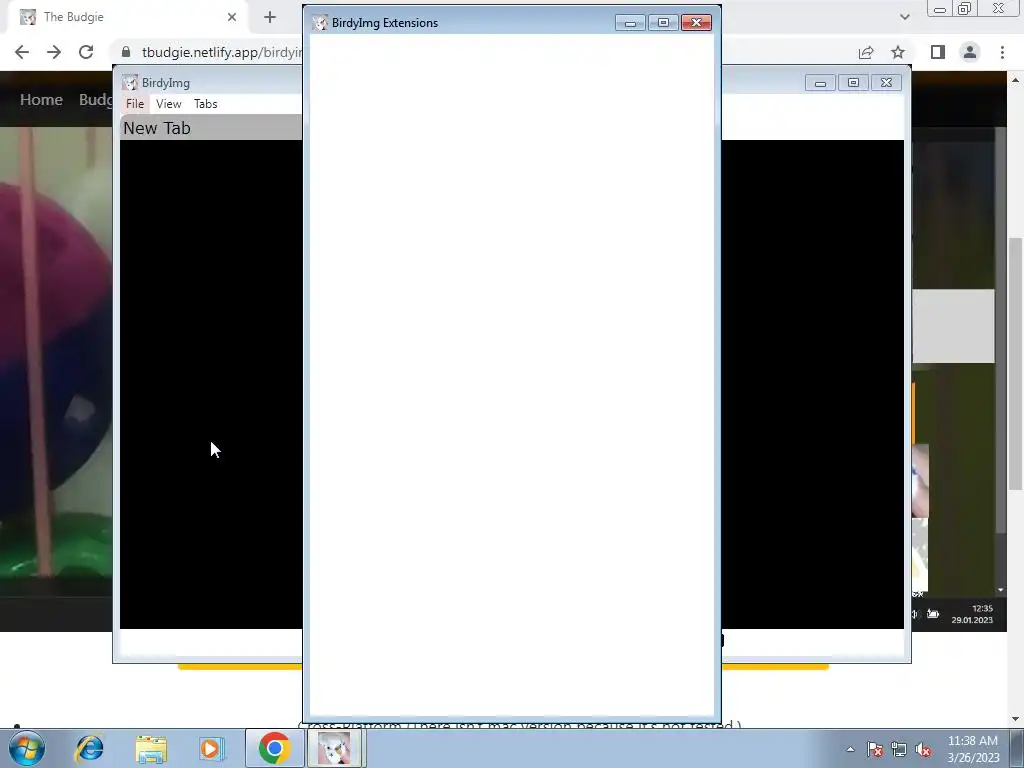Click the BirdyImg window title icon

[130, 83]
